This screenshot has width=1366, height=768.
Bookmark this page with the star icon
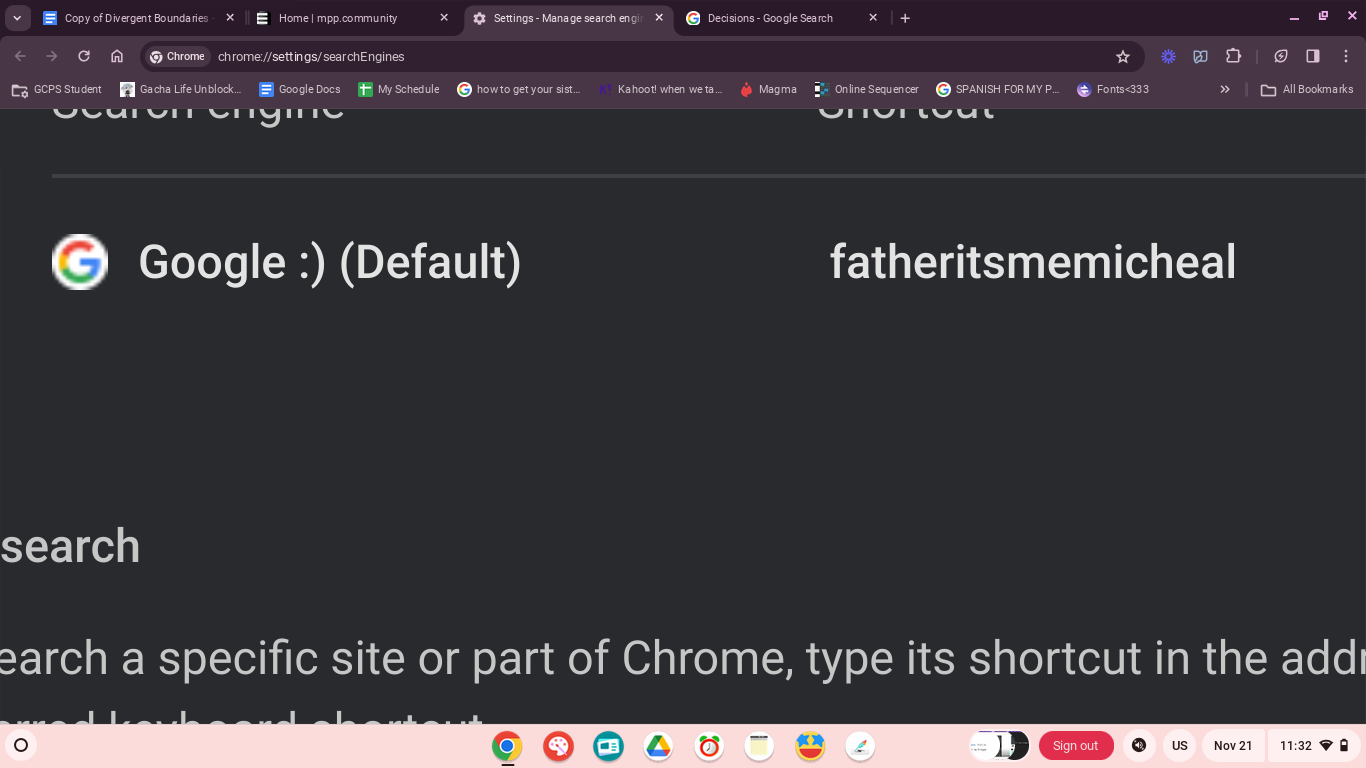[1123, 57]
